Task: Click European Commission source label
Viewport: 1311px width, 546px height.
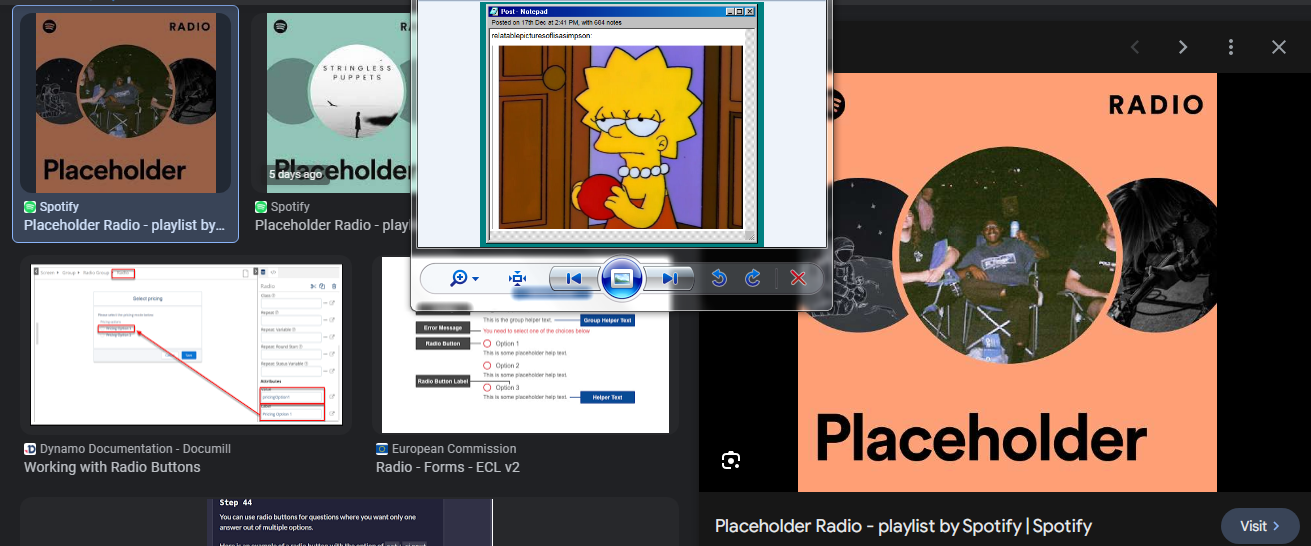Action: point(454,449)
